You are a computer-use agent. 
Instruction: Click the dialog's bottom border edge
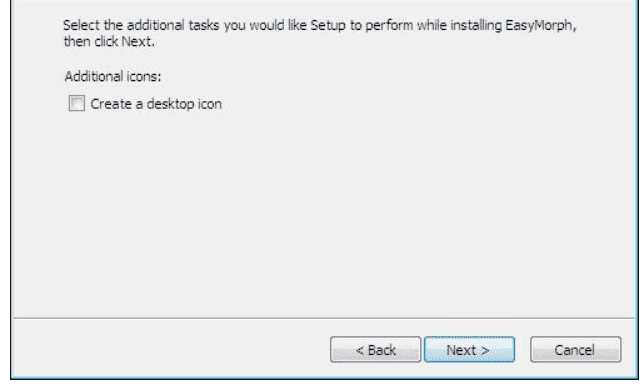coord(324,378)
